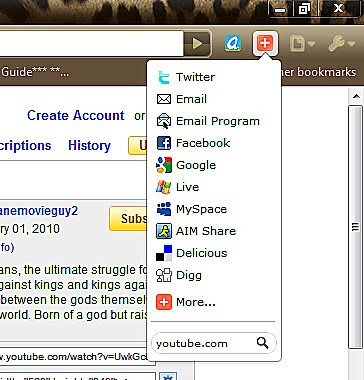Click the search magnifier icon in popup

coord(263,343)
